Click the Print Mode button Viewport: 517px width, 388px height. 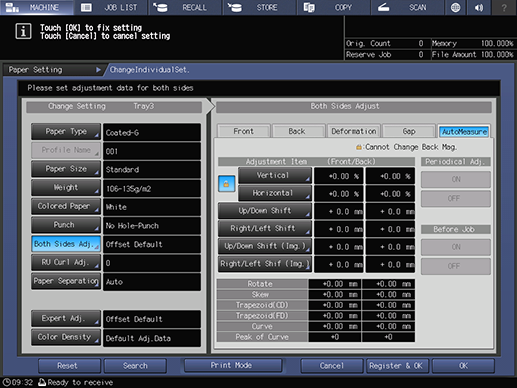click(233, 365)
